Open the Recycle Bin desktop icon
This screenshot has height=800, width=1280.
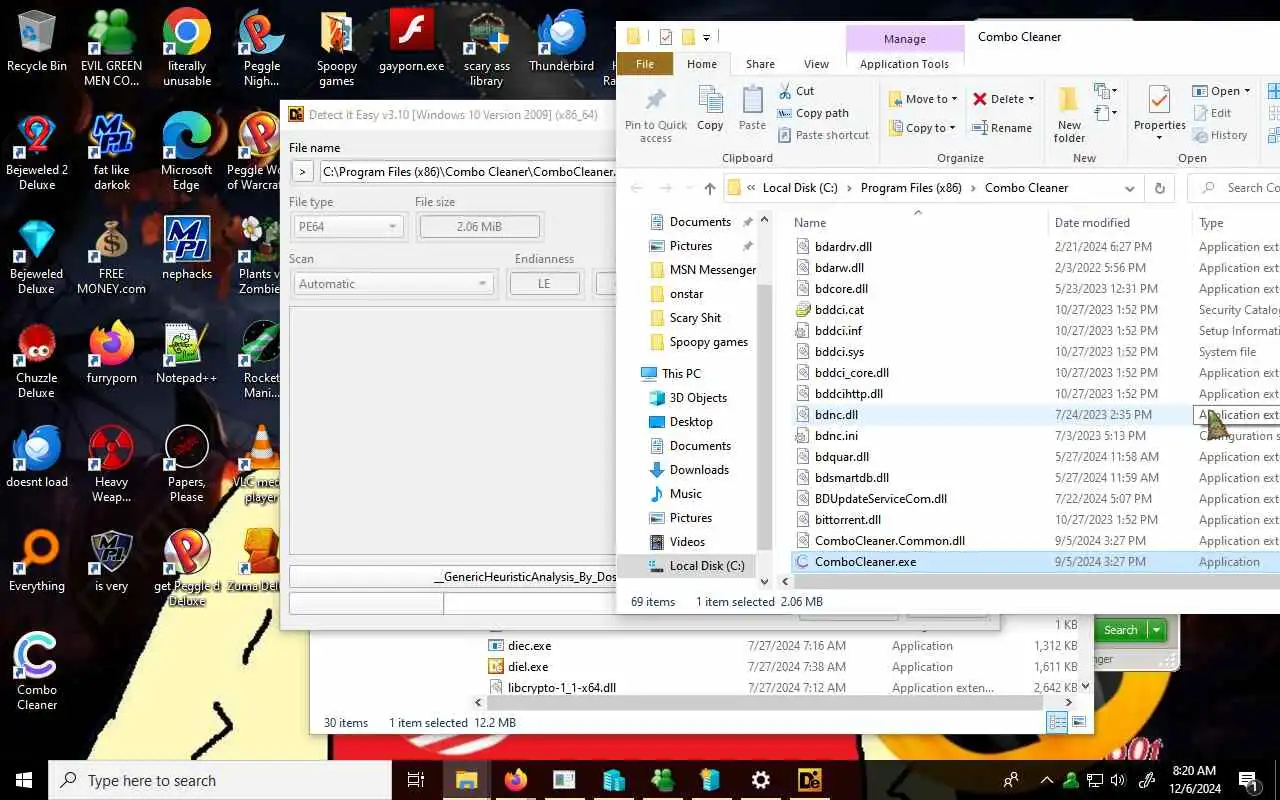(x=37, y=42)
